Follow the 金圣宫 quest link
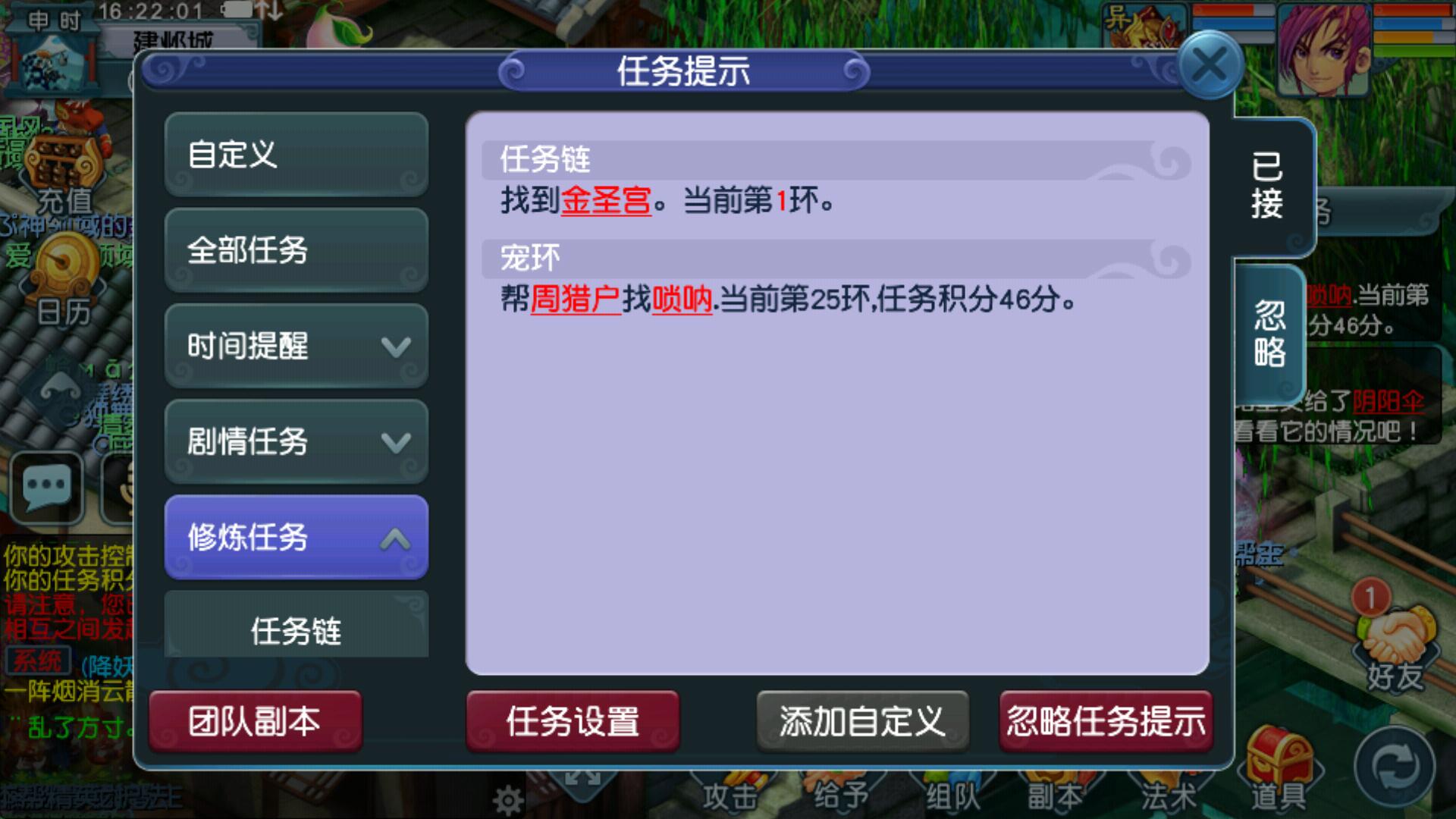 606,201
